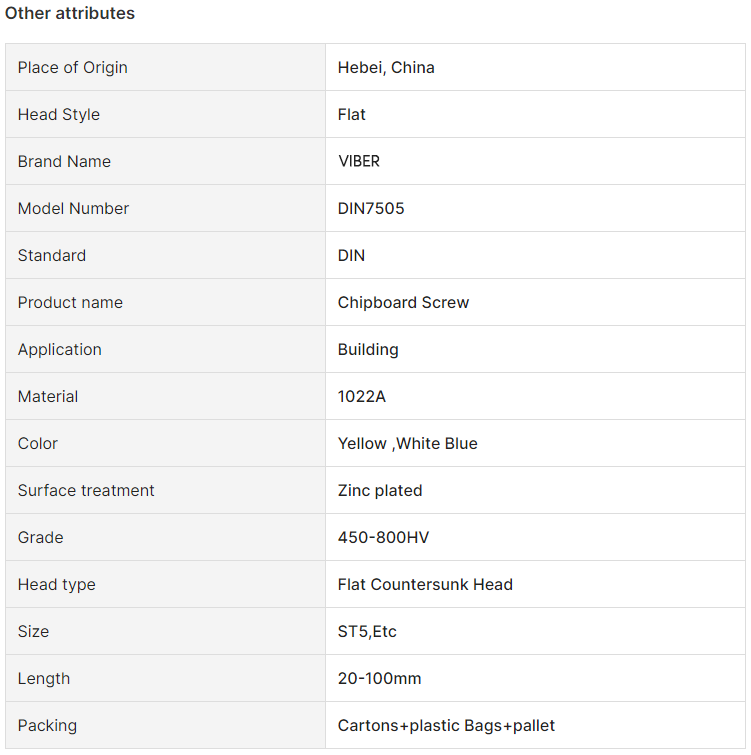Click the "VIBER" brand name value
Viewport: 751px width, 755px height.
(x=359, y=161)
